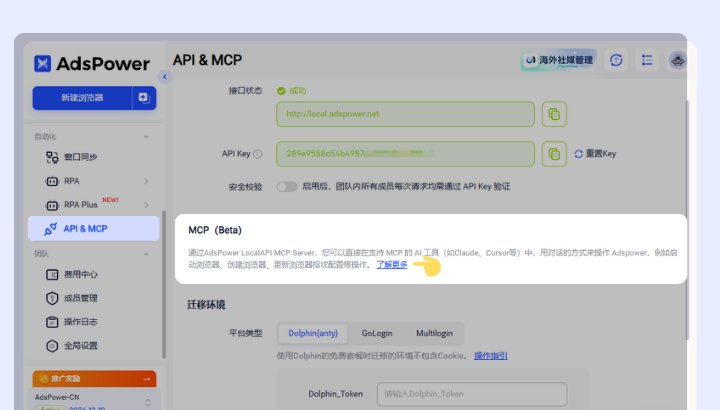The width and height of the screenshot is (720, 410).
Task: Copy the API Key
Action: coord(554,154)
